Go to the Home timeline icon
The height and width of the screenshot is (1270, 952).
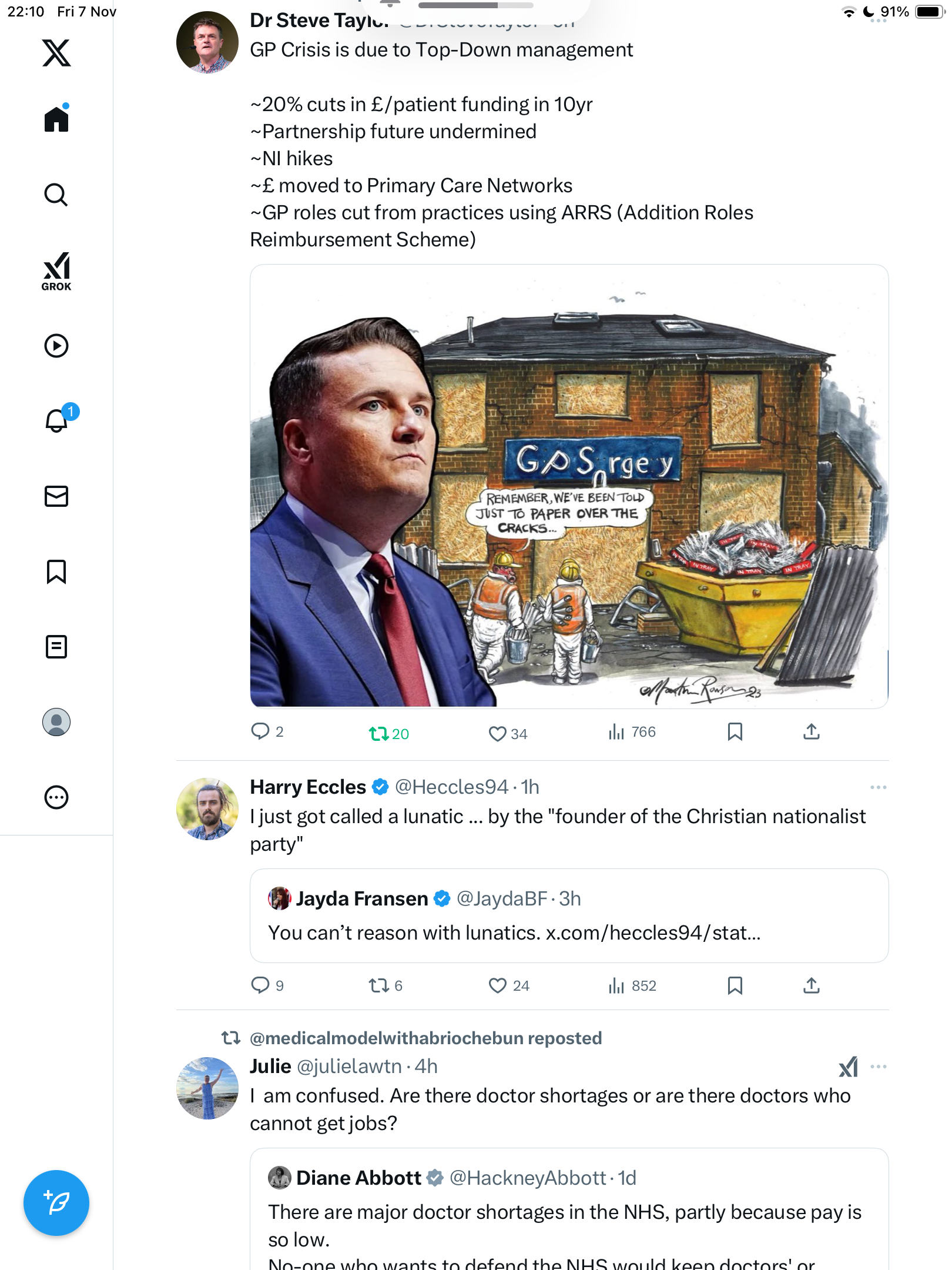pos(56,119)
